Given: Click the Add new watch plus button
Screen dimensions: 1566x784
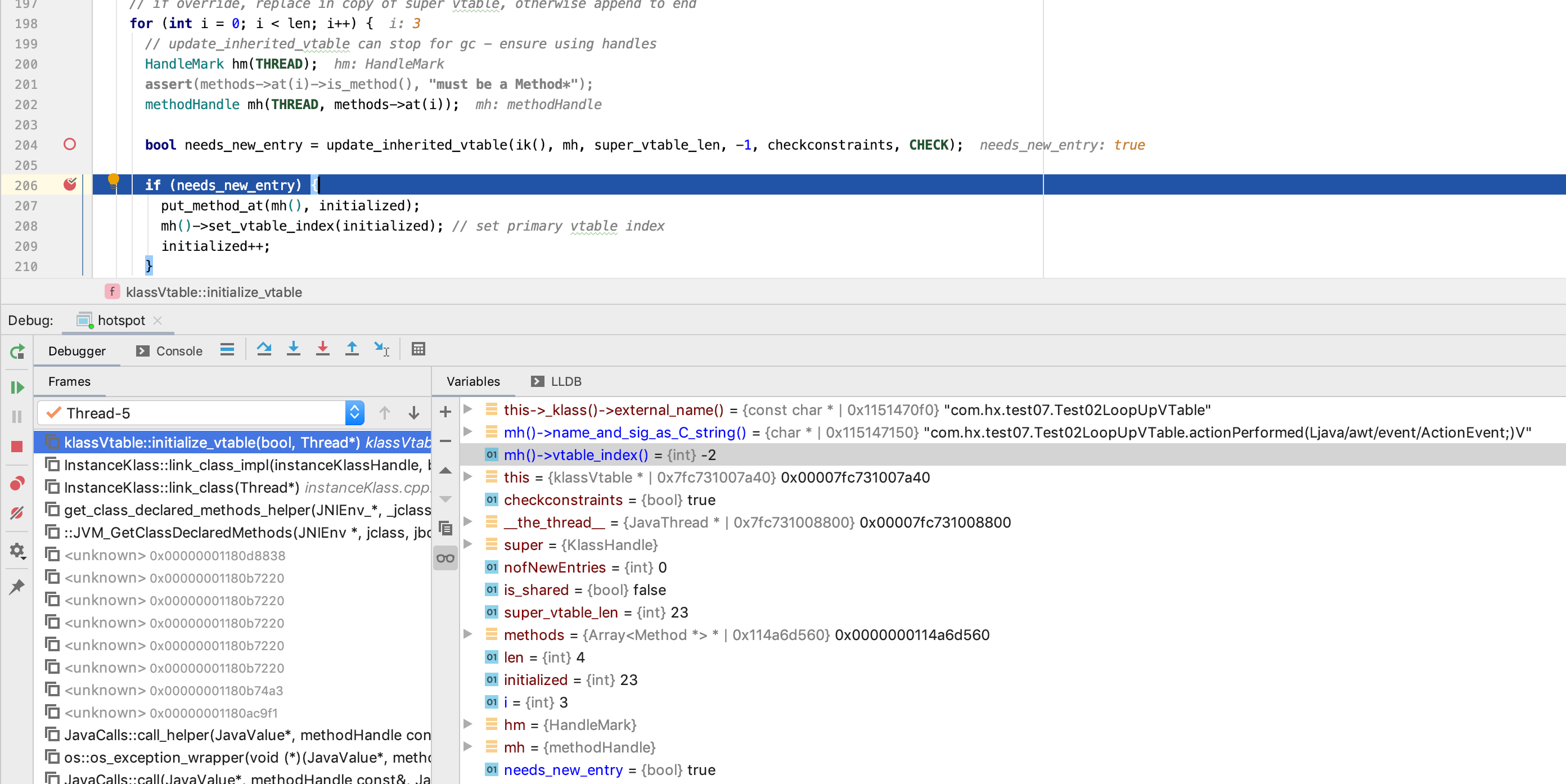Looking at the screenshot, I should click(x=445, y=412).
